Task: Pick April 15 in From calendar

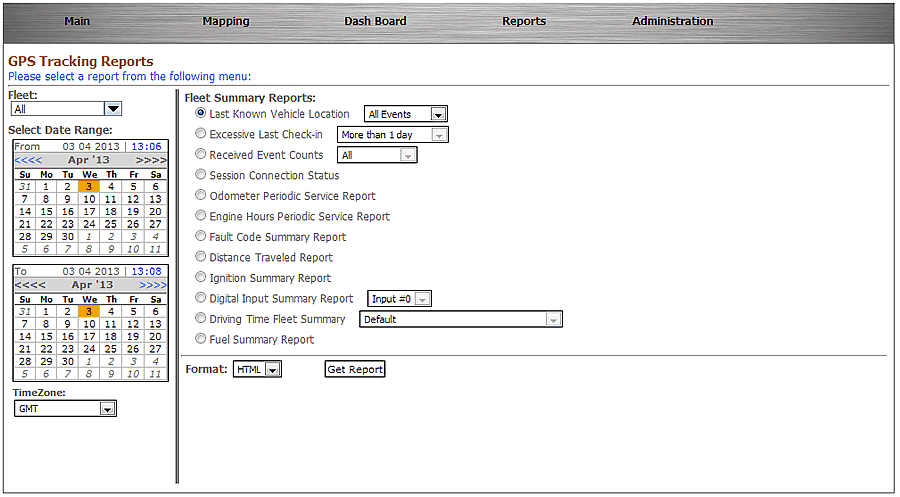Action: click(46, 212)
